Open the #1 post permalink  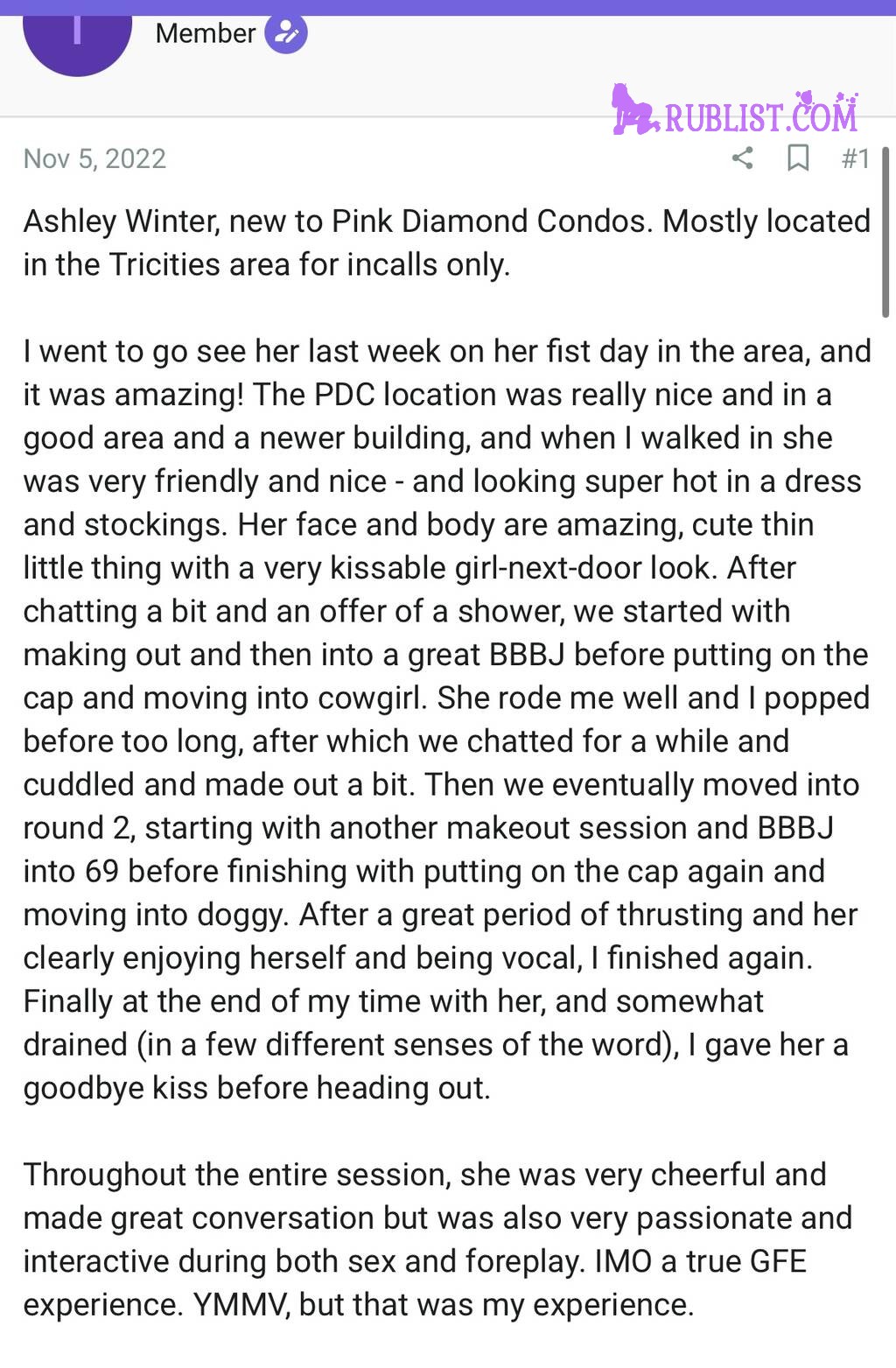[x=855, y=158]
